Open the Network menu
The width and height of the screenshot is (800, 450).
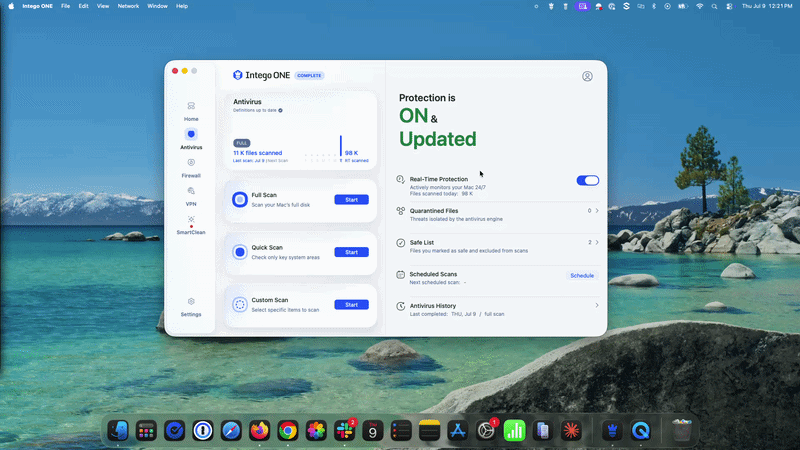(128, 6)
